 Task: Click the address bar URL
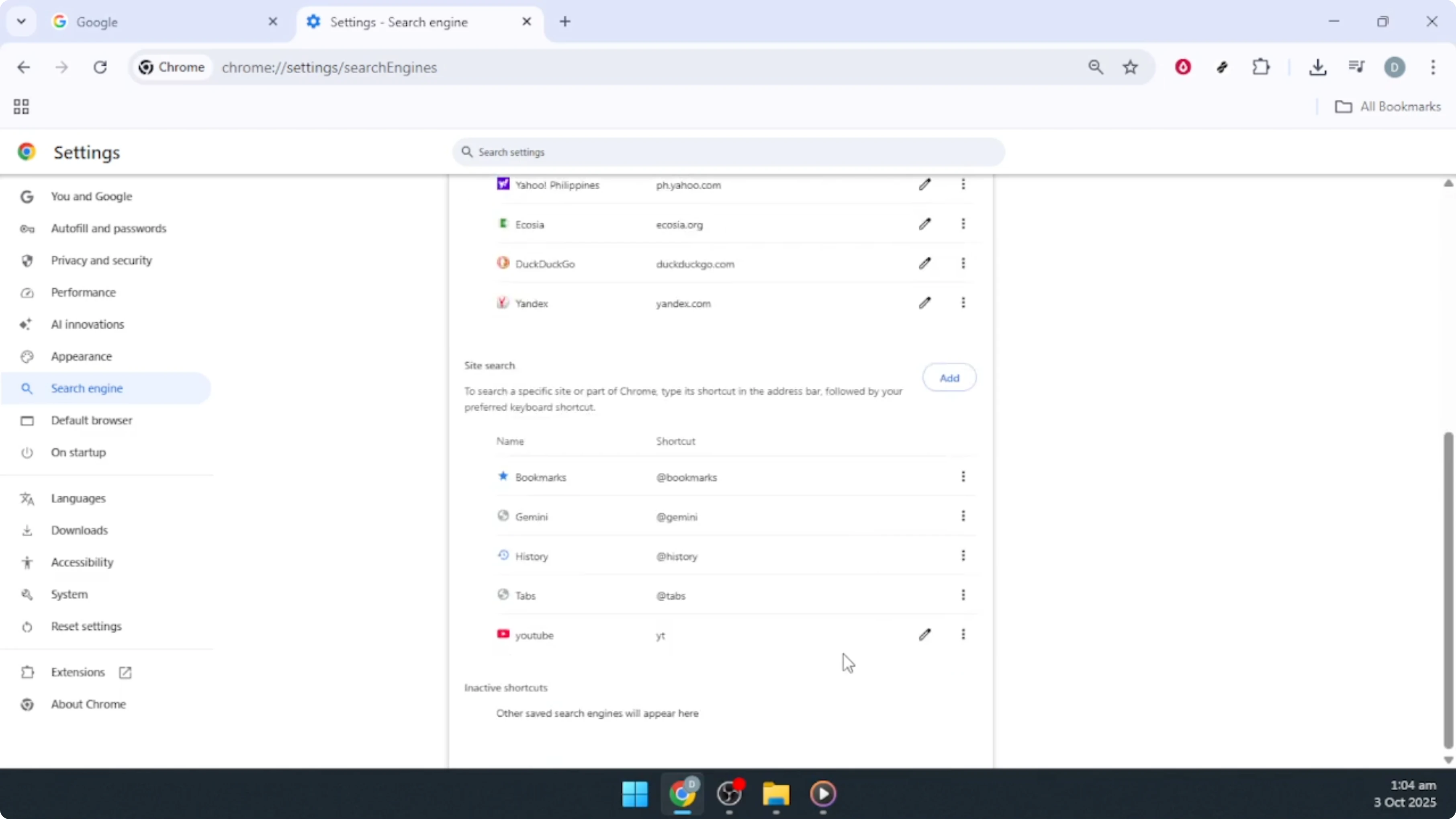point(329,67)
